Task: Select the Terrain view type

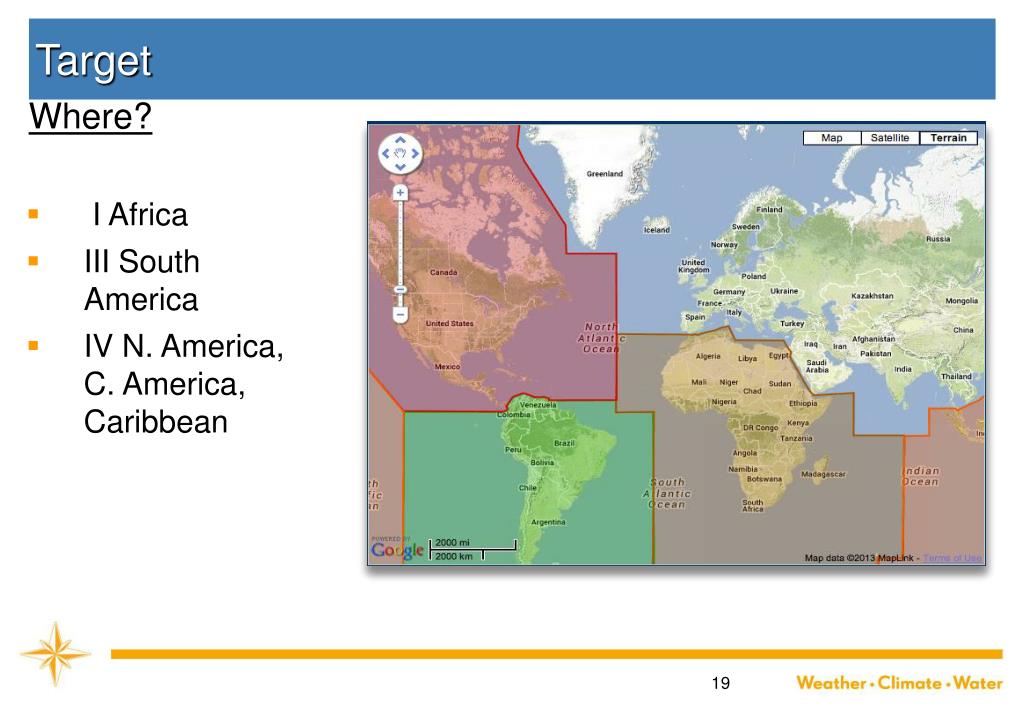Action: click(x=948, y=138)
